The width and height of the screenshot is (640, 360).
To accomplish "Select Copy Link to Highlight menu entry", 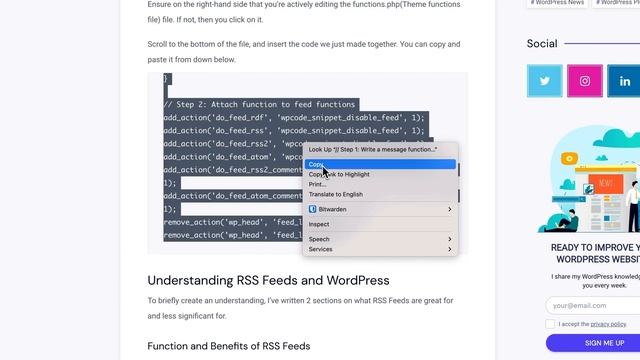I will point(380,174).
